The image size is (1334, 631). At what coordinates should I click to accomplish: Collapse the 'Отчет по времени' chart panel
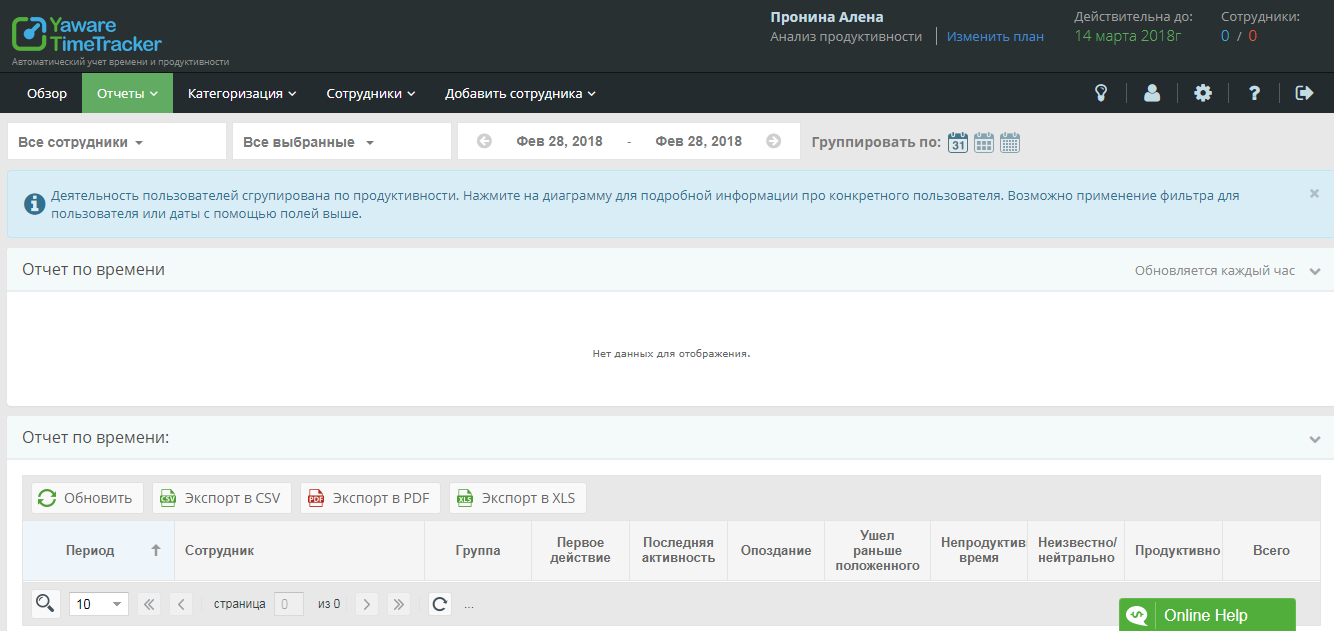[1314, 271]
